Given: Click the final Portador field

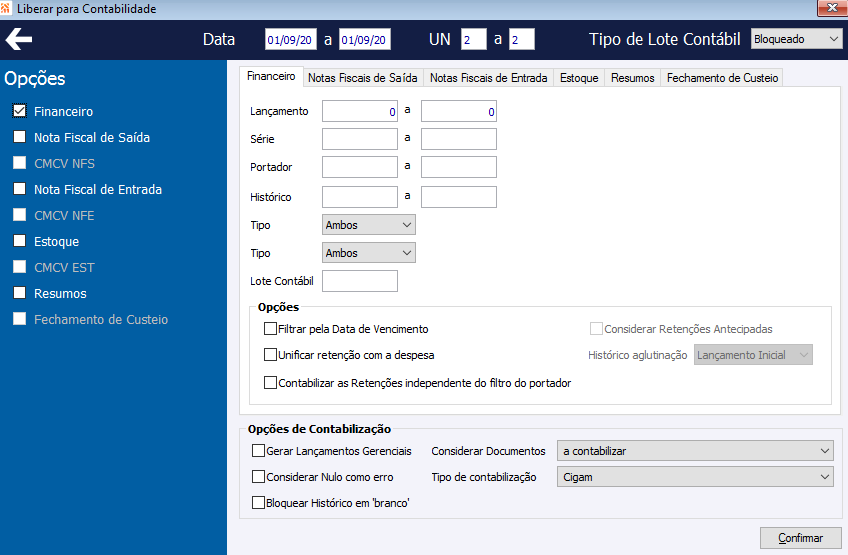Looking at the screenshot, I should [459, 167].
